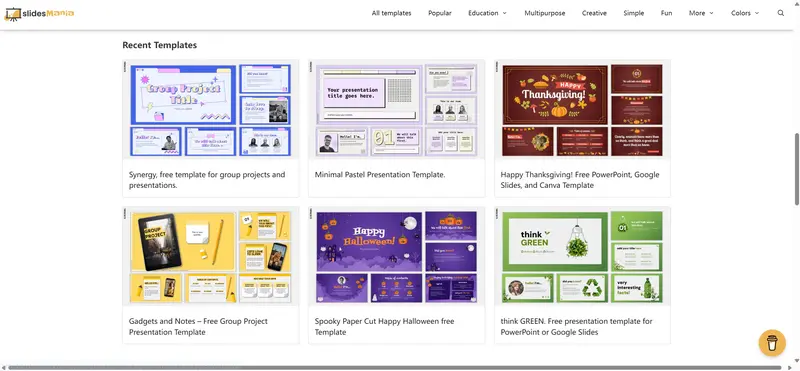Click the Happy Thanksgiving thumbnail image
This screenshot has width=800, height=371.
[x=582, y=110]
